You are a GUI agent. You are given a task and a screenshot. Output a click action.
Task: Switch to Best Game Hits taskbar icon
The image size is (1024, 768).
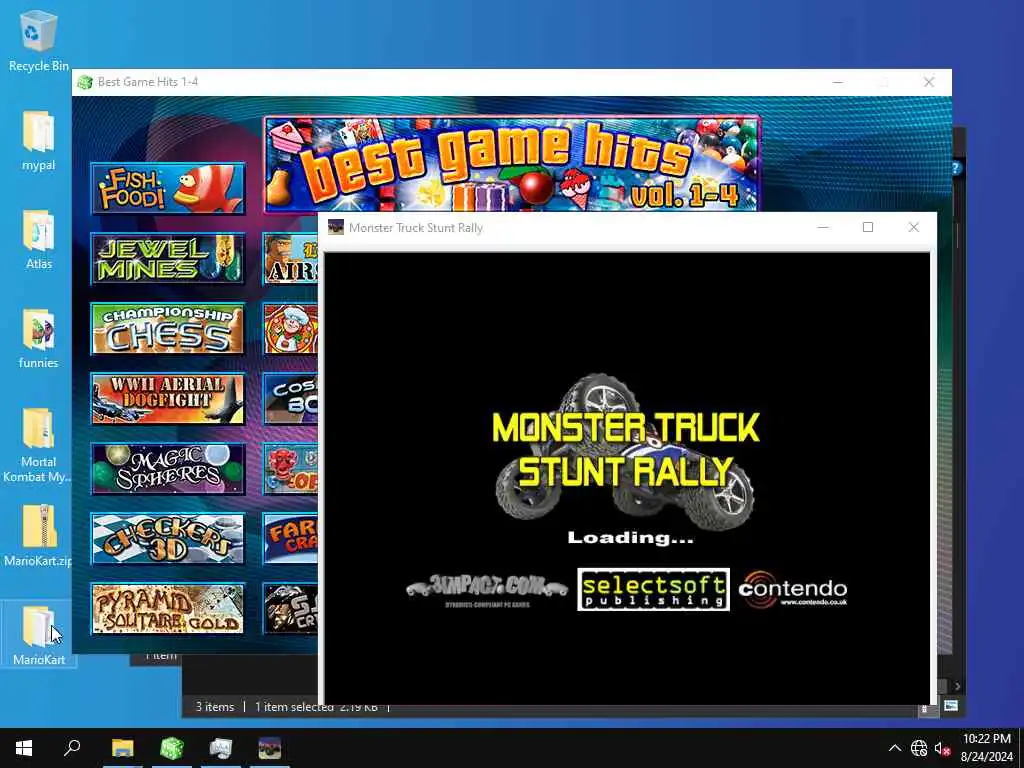point(172,748)
